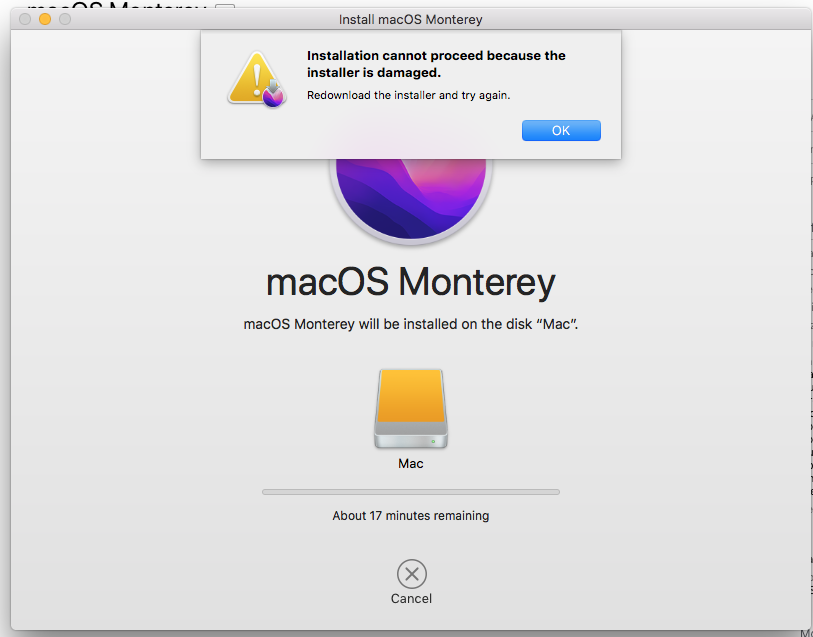Screen dimensions: 813x637
Task: Click the 'Redownload the installer and try again' text
Action: point(409,95)
